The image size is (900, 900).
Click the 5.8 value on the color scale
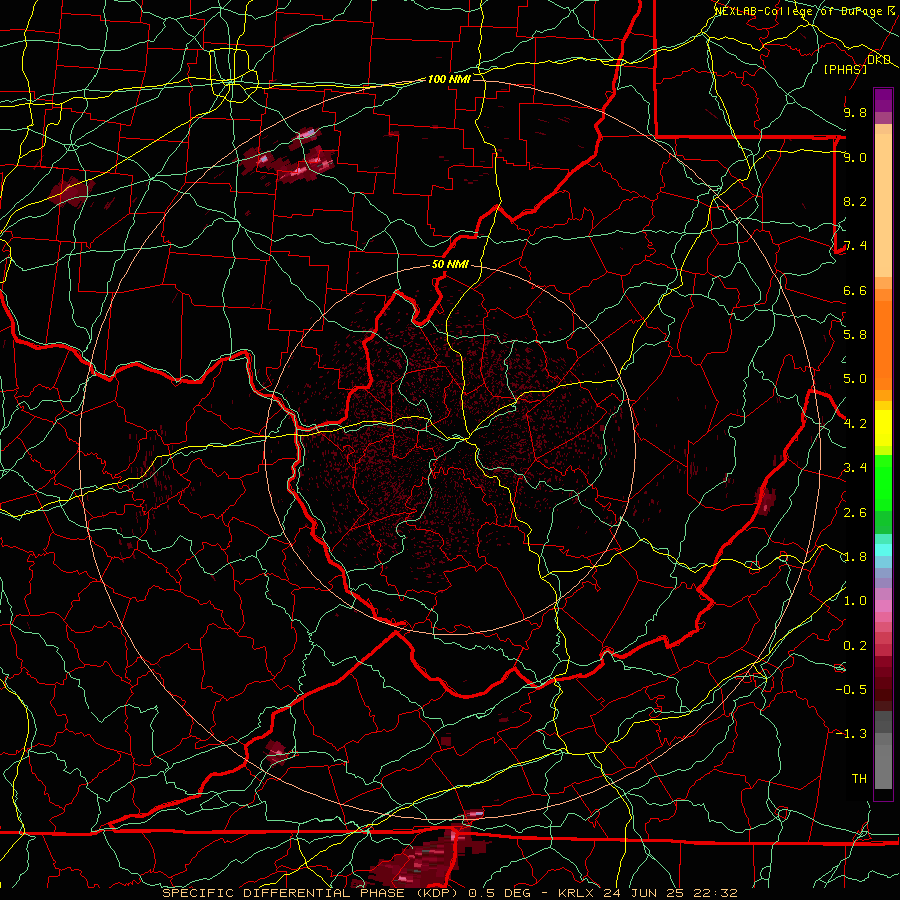(855, 335)
